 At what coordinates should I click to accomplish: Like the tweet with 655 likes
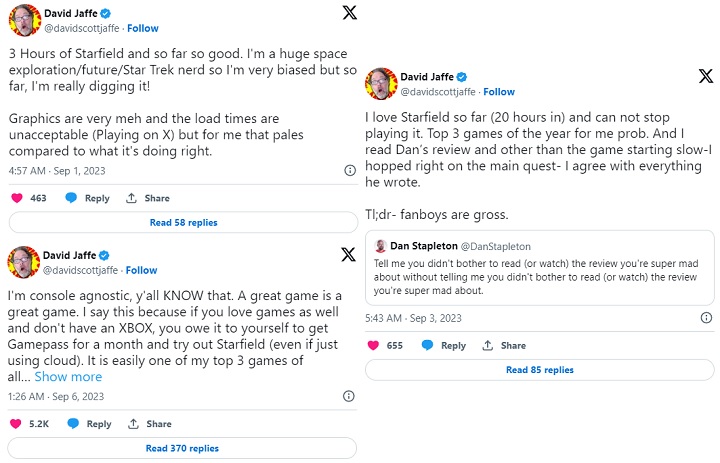pos(374,346)
